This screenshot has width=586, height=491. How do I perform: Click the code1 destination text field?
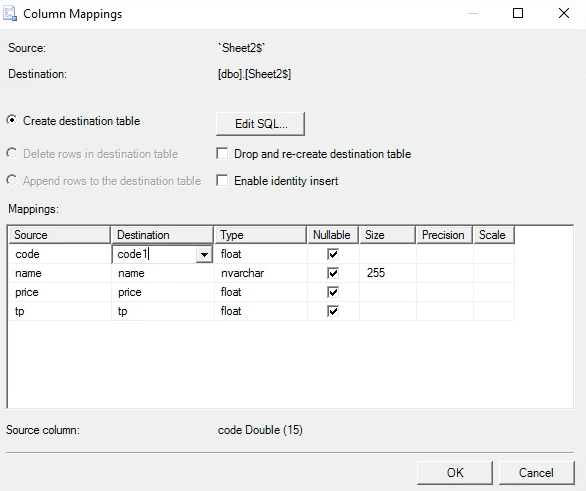tap(154, 254)
